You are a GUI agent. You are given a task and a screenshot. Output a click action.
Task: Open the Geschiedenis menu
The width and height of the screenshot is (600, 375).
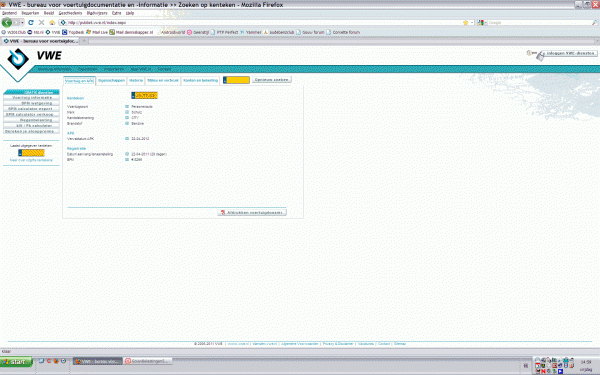click(x=70, y=13)
